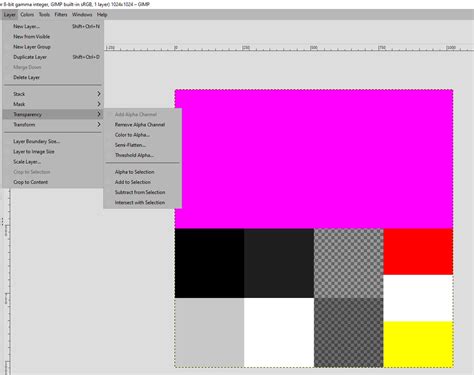The height and width of the screenshot is (375, 474).
Task: Click the lighter transparent checkered square
Action: [x=349, y=263]
